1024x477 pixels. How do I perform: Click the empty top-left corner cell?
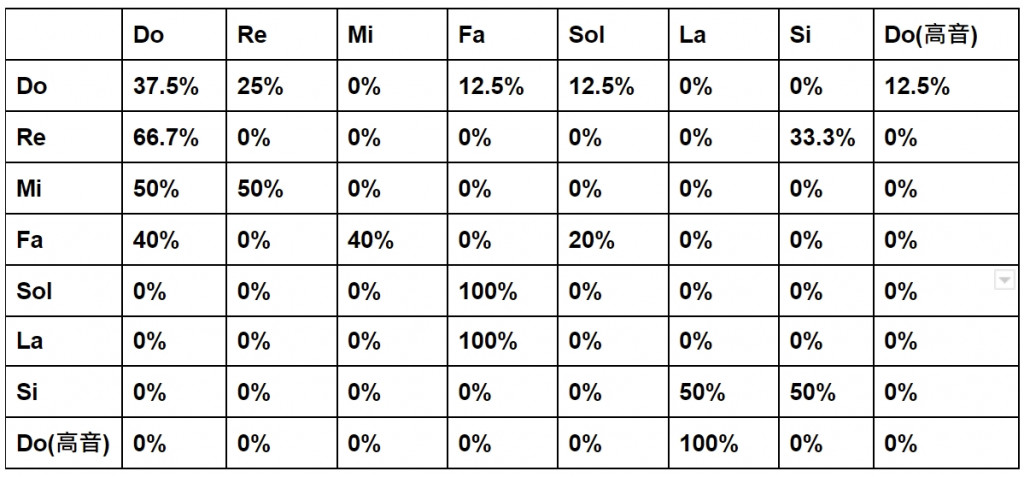63,35
